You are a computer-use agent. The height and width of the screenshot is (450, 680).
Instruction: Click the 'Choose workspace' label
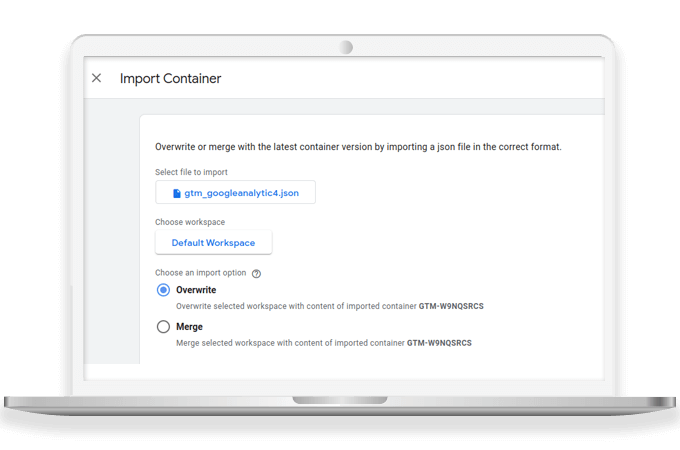pyautogui.click(x=190, y=222)
